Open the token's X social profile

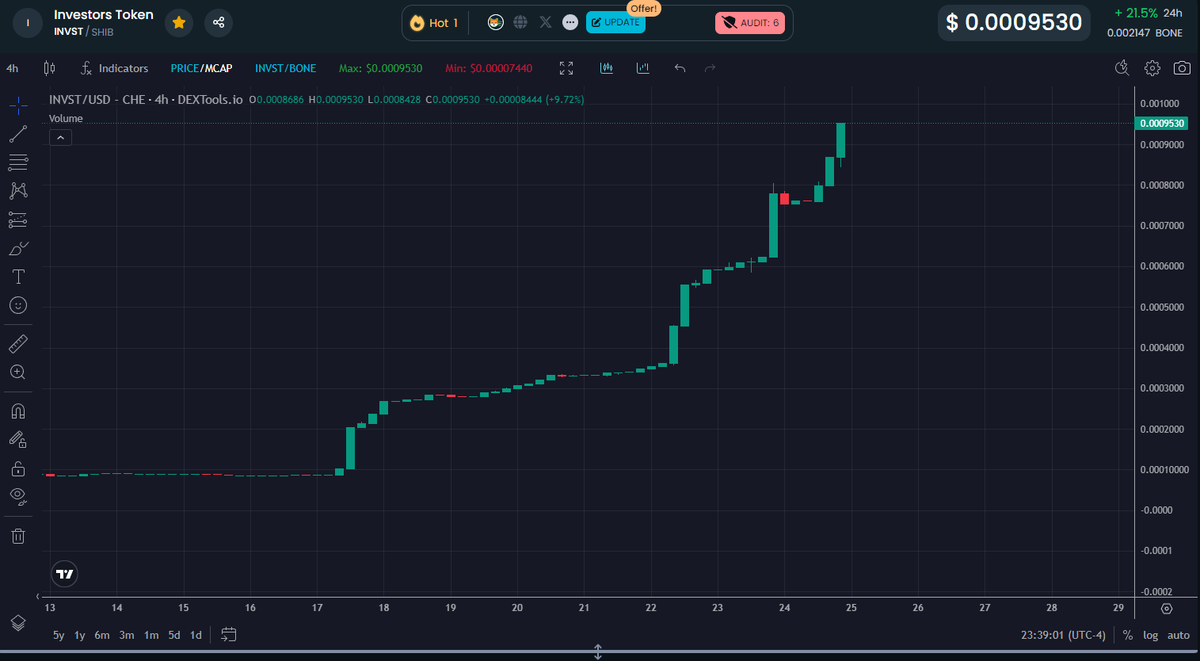pyautogui.click(x=545, y=22)
